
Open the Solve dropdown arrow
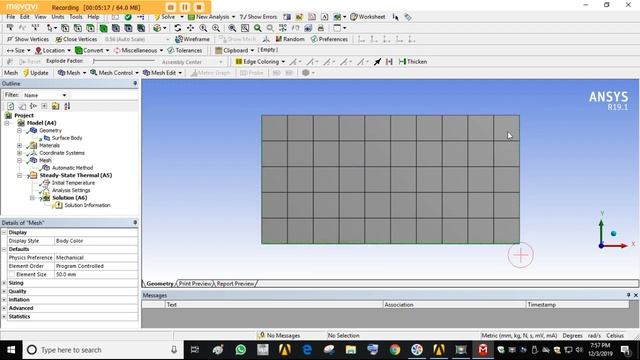pyautogui.click(x=182, y=17)
